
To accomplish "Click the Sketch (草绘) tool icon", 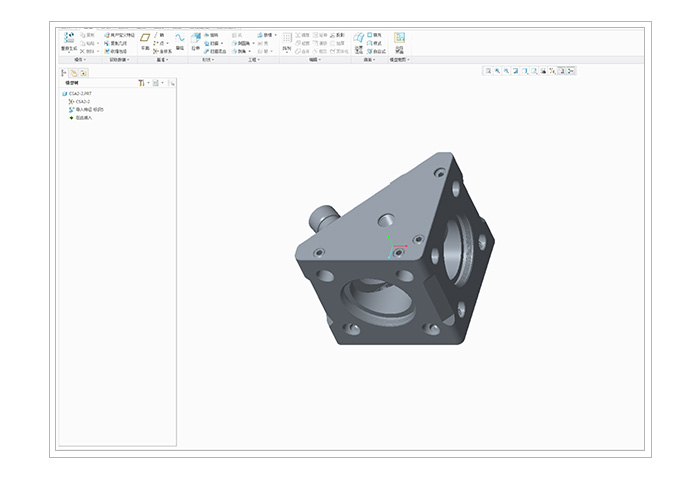I will [180, 40].
